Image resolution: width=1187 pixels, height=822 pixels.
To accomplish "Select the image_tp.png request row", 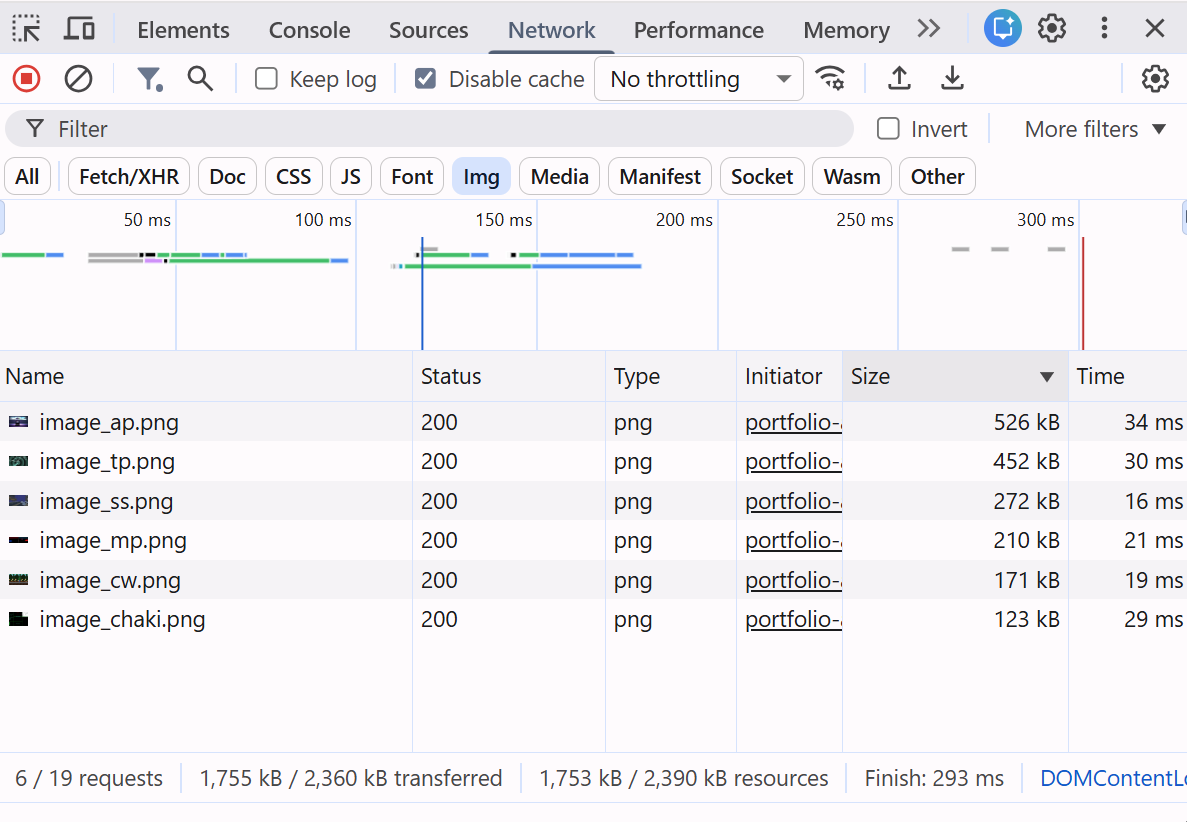I will click(x=594, y=461).
